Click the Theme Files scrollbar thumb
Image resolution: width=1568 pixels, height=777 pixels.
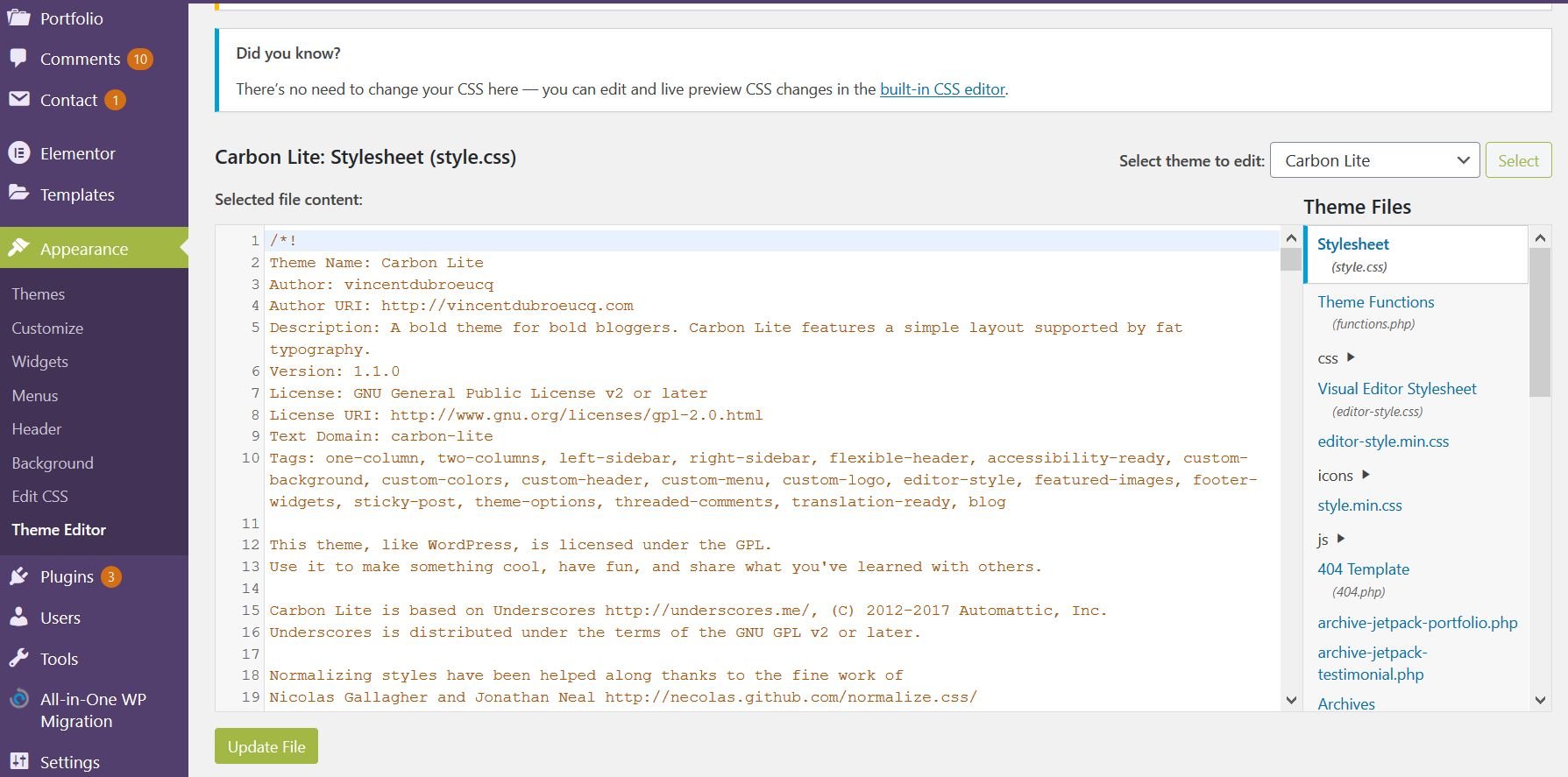[x=1541, y=322]
